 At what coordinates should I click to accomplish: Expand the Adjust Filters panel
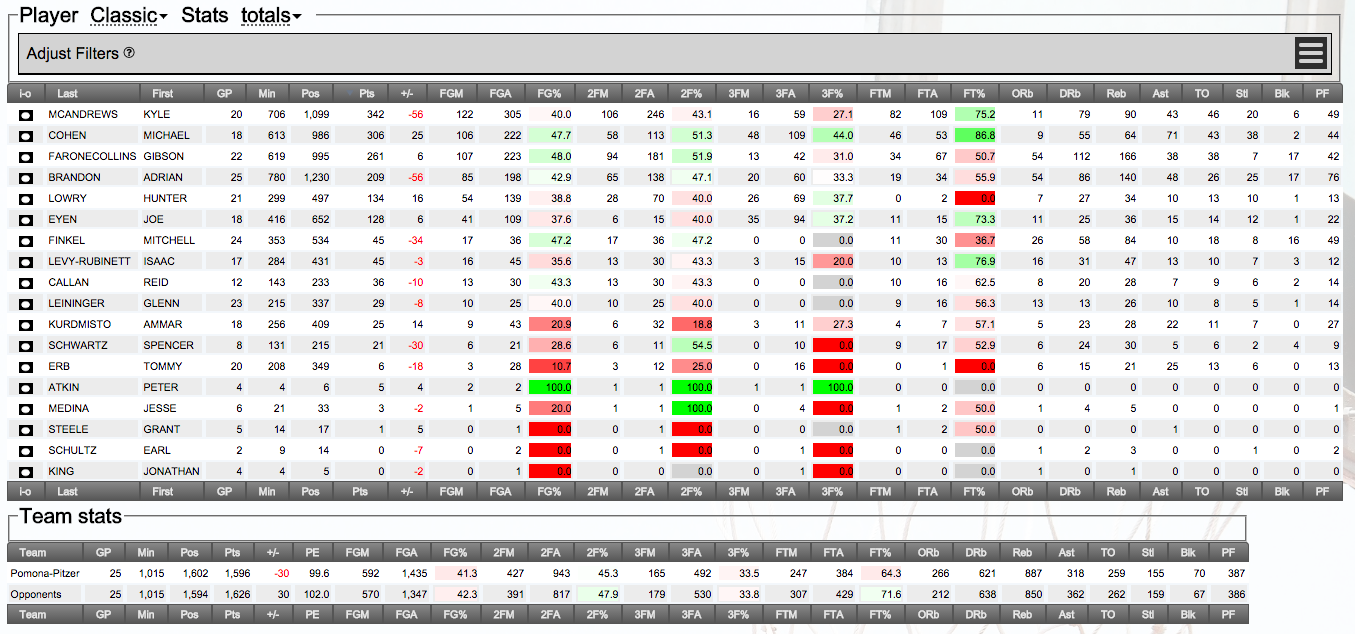pos(674,53)
